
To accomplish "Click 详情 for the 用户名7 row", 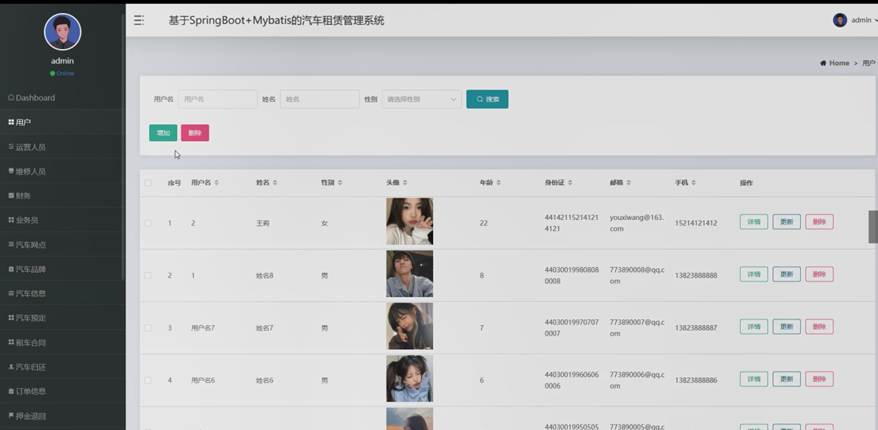I will (754, 327).
